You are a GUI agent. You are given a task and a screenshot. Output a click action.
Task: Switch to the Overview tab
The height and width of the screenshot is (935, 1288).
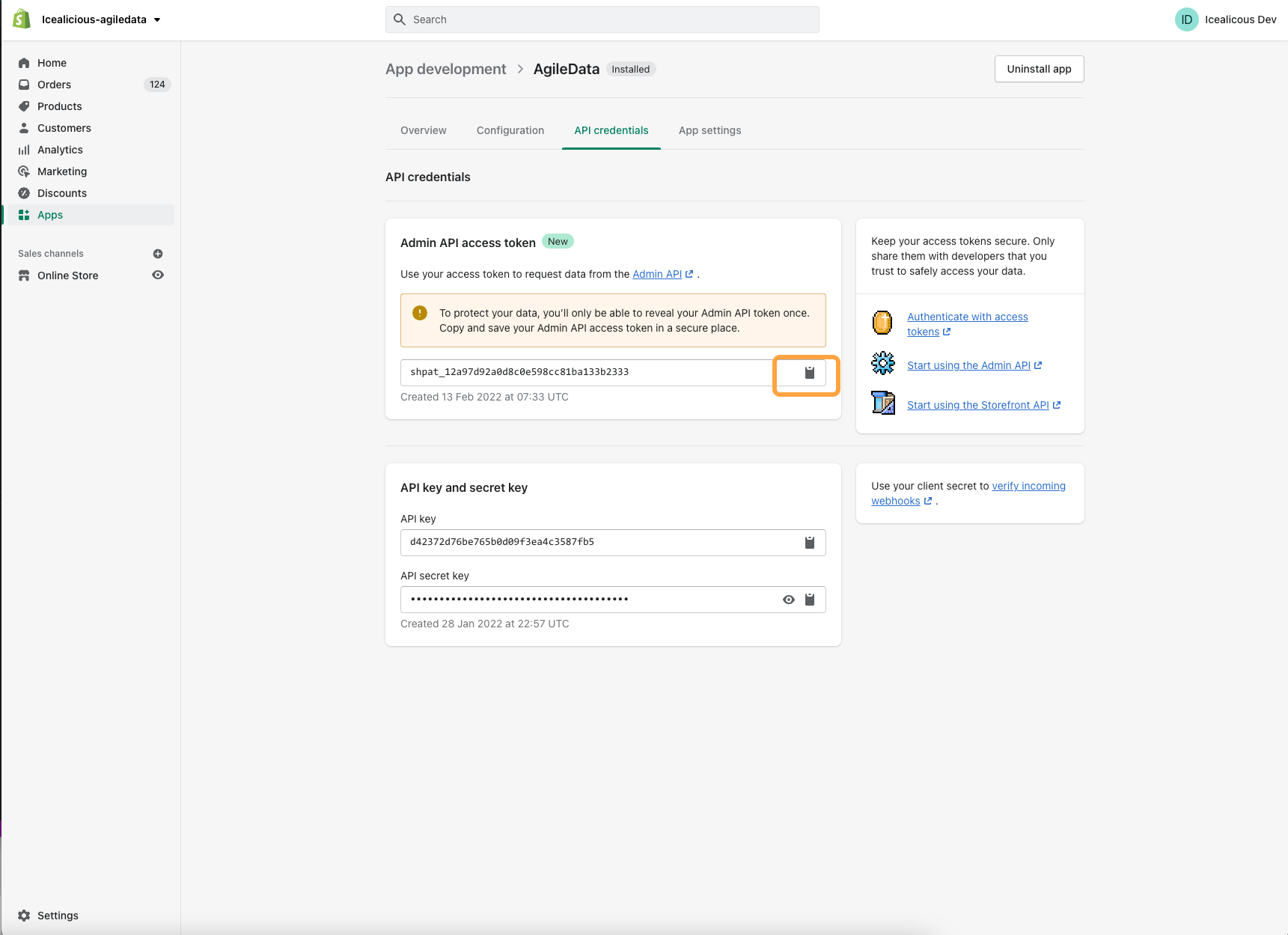pos(423,130)
